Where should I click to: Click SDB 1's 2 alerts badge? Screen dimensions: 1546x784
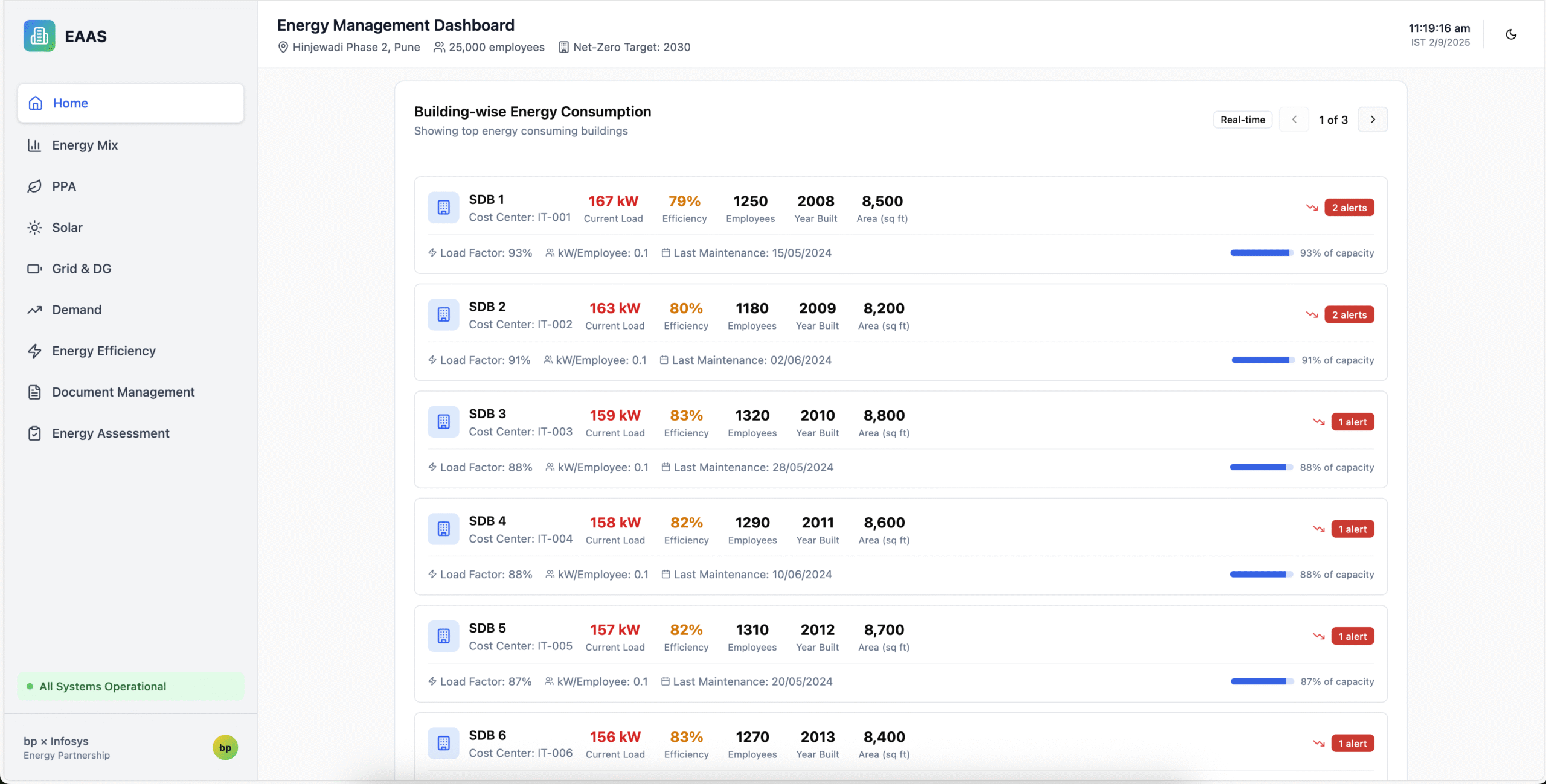pos(1349,208)
